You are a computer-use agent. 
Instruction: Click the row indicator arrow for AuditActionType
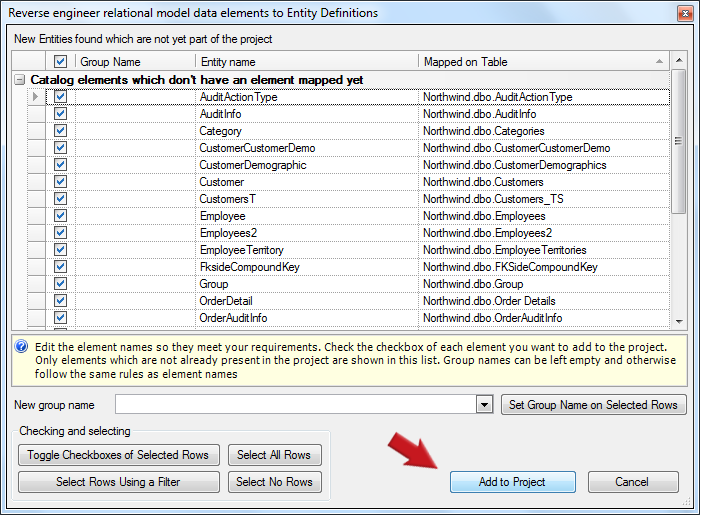36,97
